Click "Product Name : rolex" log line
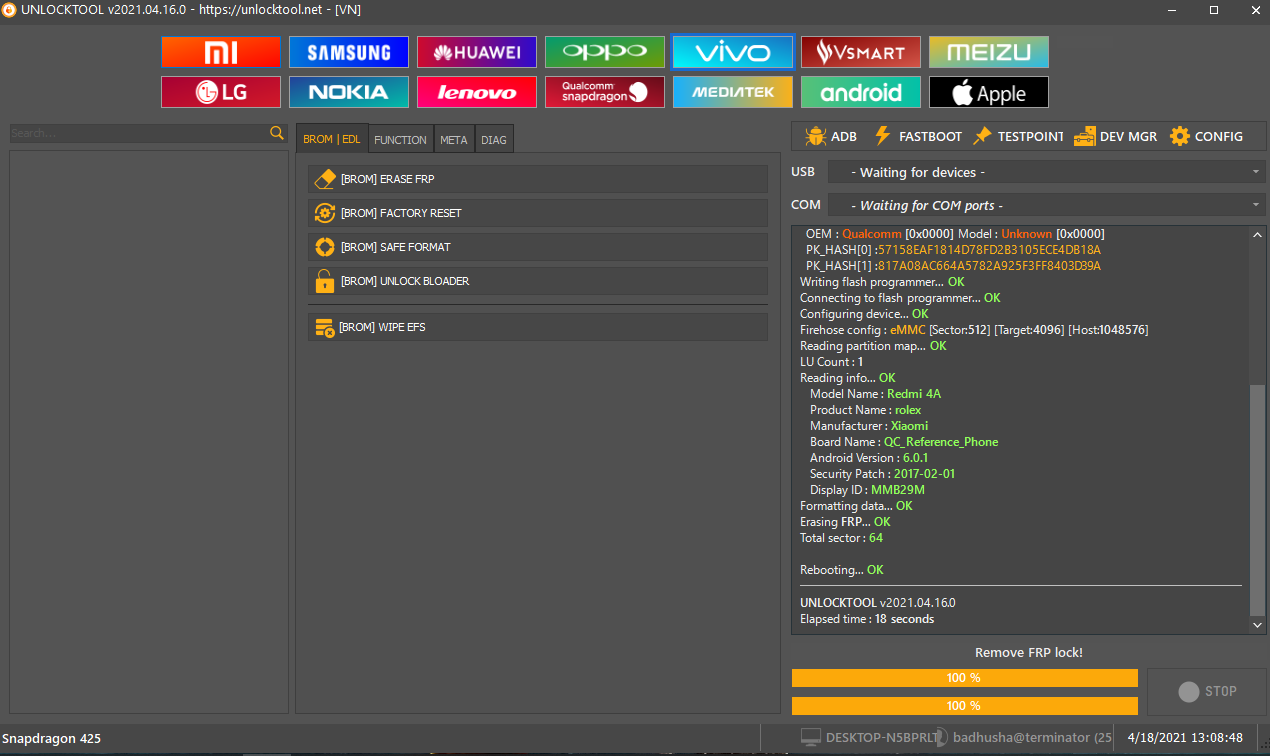This screenshot has width=1270, height=756. tap(865, 410)
